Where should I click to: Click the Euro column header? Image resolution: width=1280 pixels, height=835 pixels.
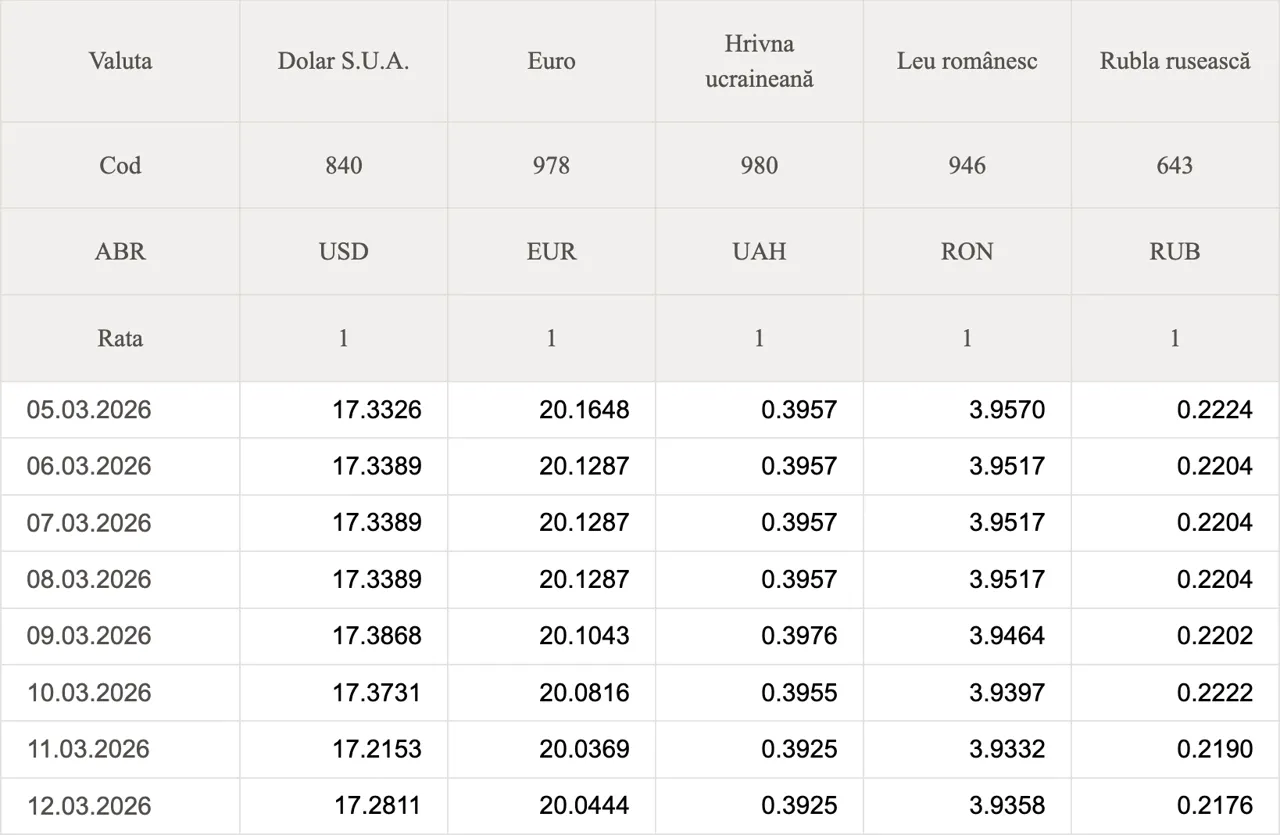(x=551, y=61)
